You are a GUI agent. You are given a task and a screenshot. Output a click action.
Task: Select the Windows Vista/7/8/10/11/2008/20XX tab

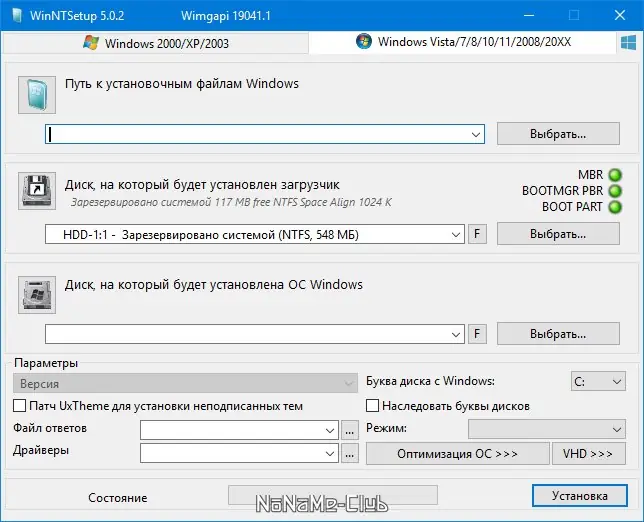[x=463, y=42]
